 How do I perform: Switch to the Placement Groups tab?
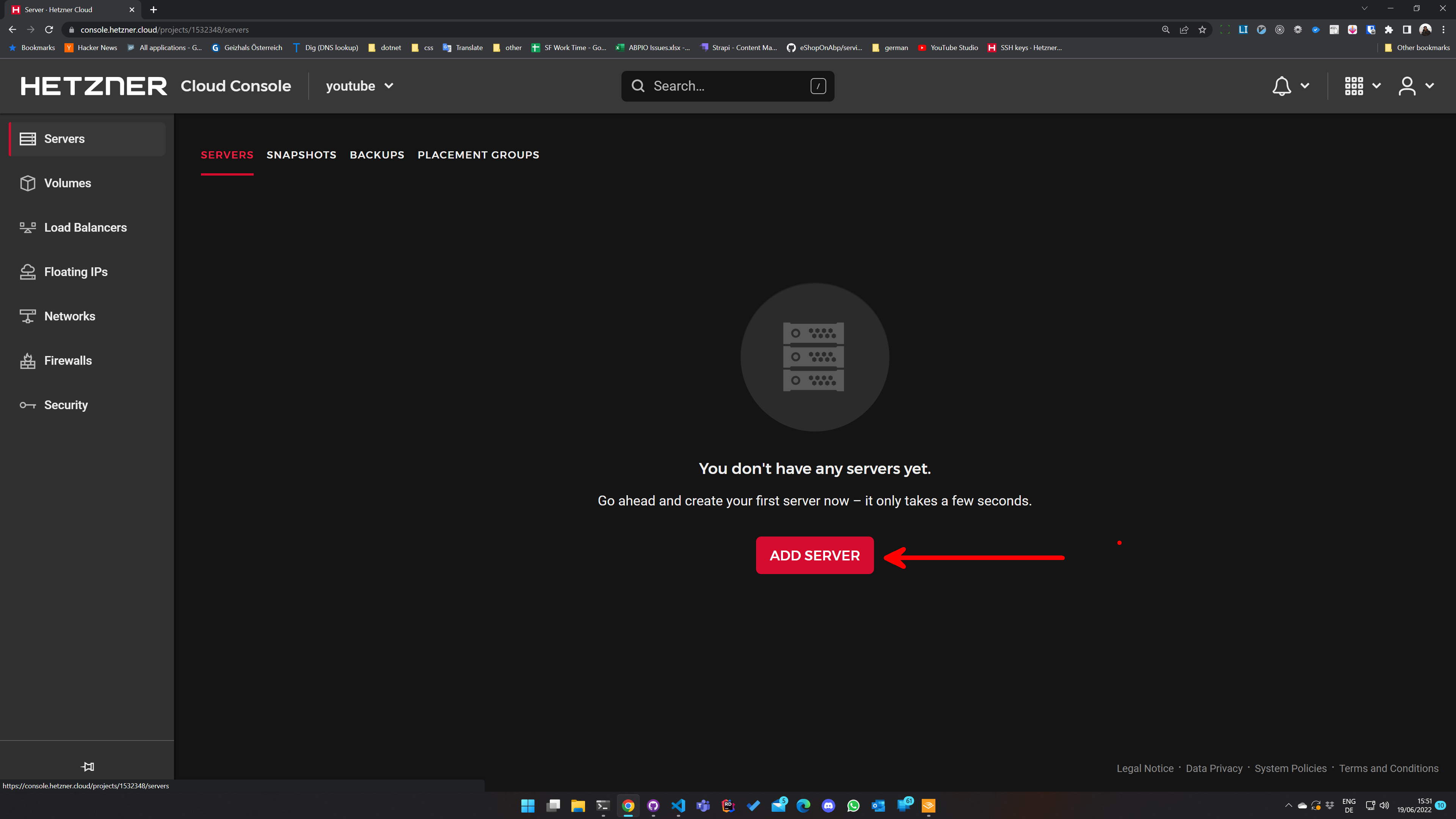tap(478, 155)
